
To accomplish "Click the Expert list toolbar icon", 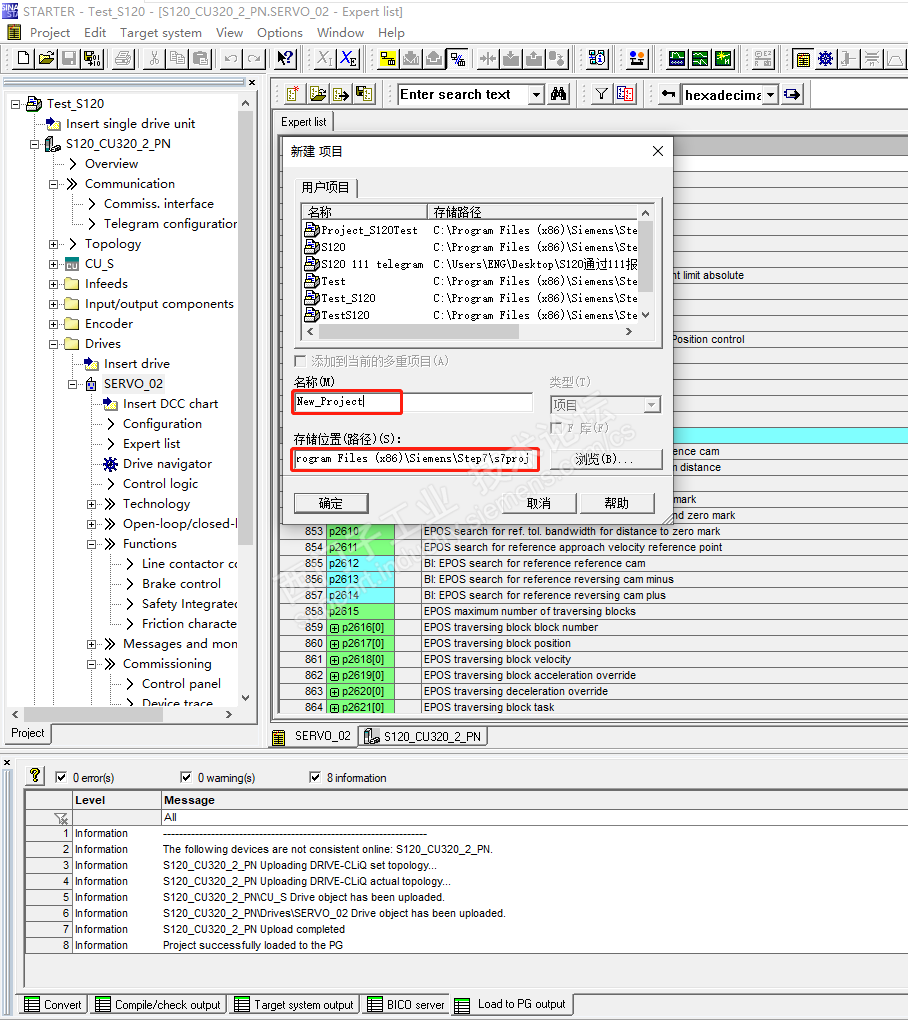I will [x=803, y=59].
